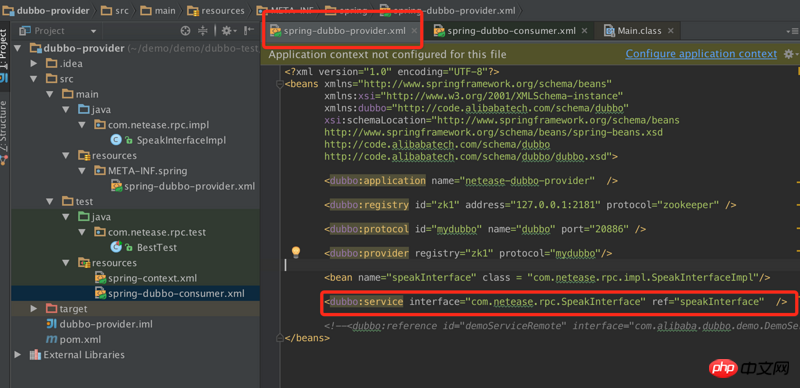Select spring-dubbo-provider.xml in the project tree
This screenshot has width=800, height=388.
189,186
